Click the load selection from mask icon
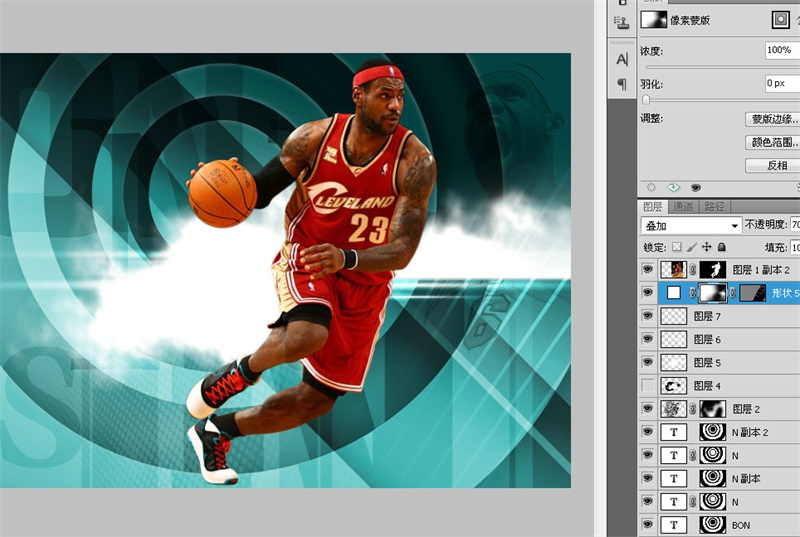 pyautogui.click(x=652, y=187)
